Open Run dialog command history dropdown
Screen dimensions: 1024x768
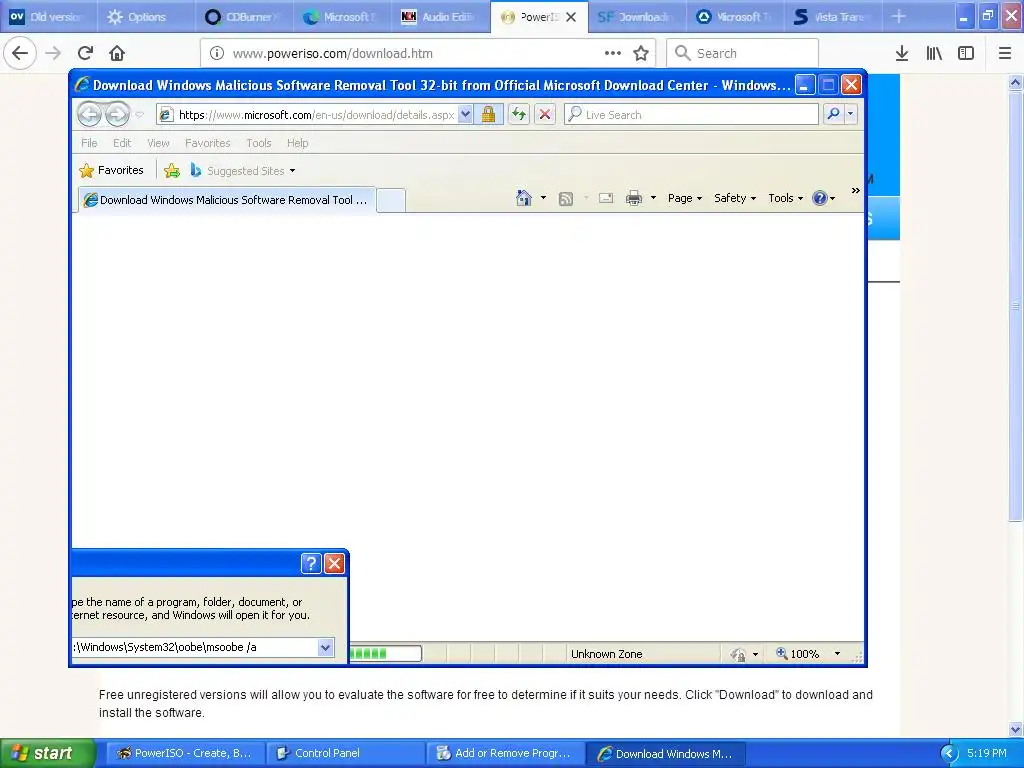point(325,647)
